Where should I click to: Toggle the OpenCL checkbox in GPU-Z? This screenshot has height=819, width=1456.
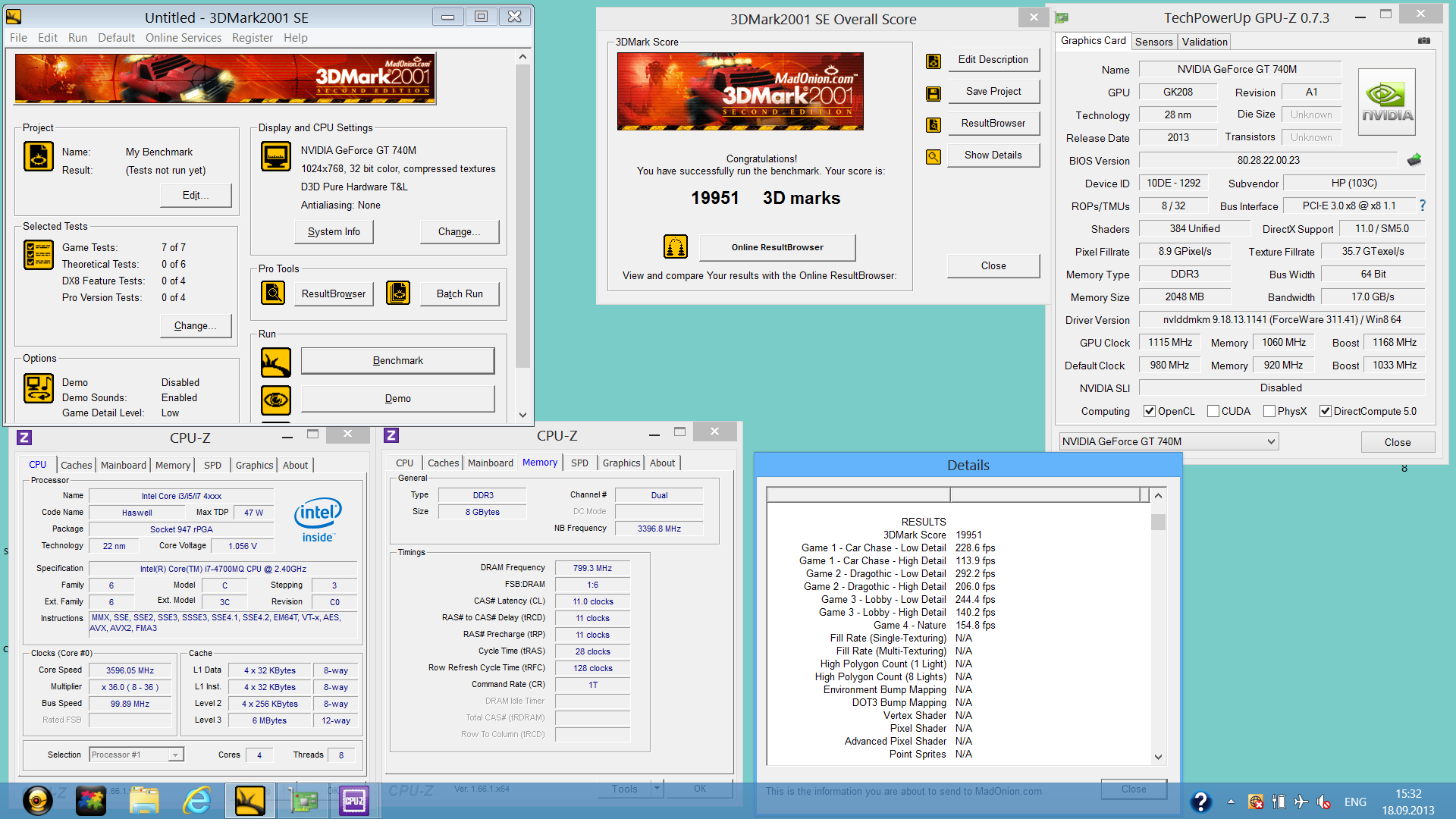point(1150,411)
